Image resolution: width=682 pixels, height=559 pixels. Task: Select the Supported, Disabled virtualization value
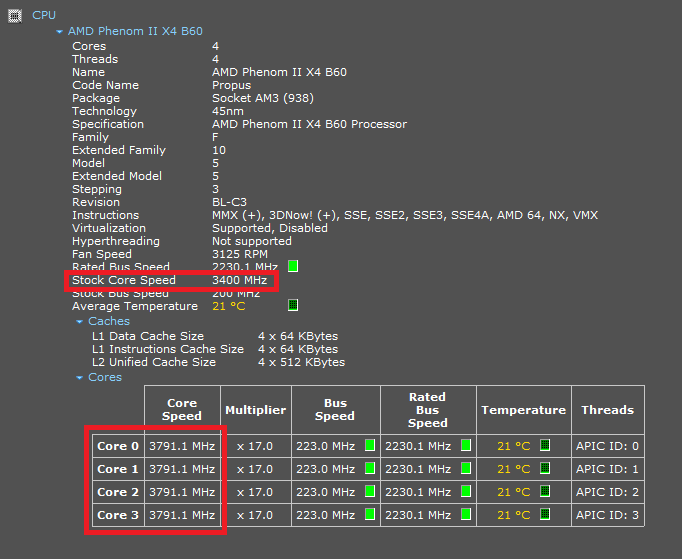pos(270,228)
